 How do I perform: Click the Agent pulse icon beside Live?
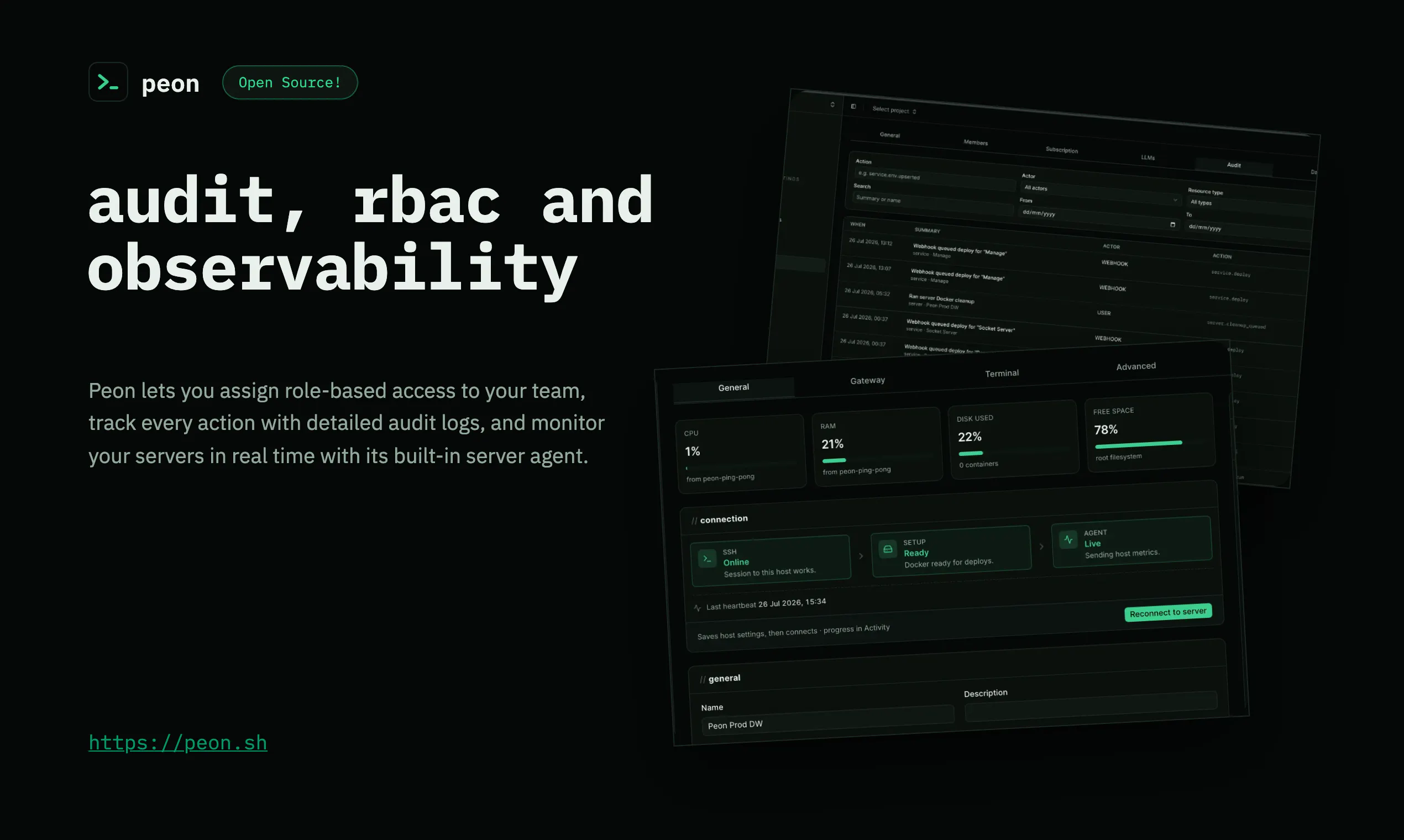pos(1068,539)
